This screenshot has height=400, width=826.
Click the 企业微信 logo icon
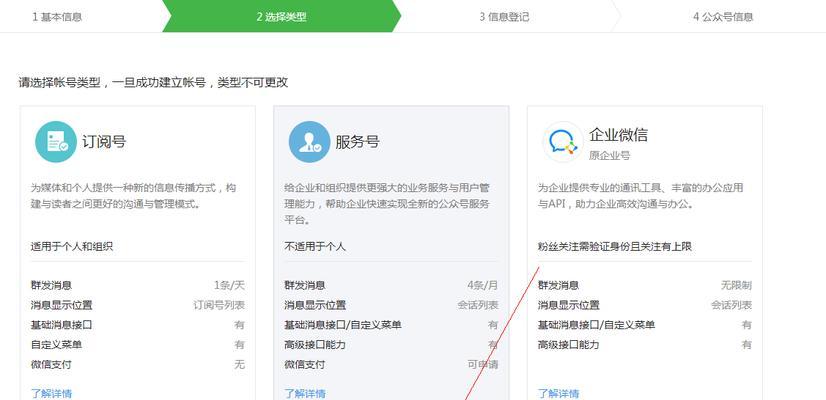point(563,142)
